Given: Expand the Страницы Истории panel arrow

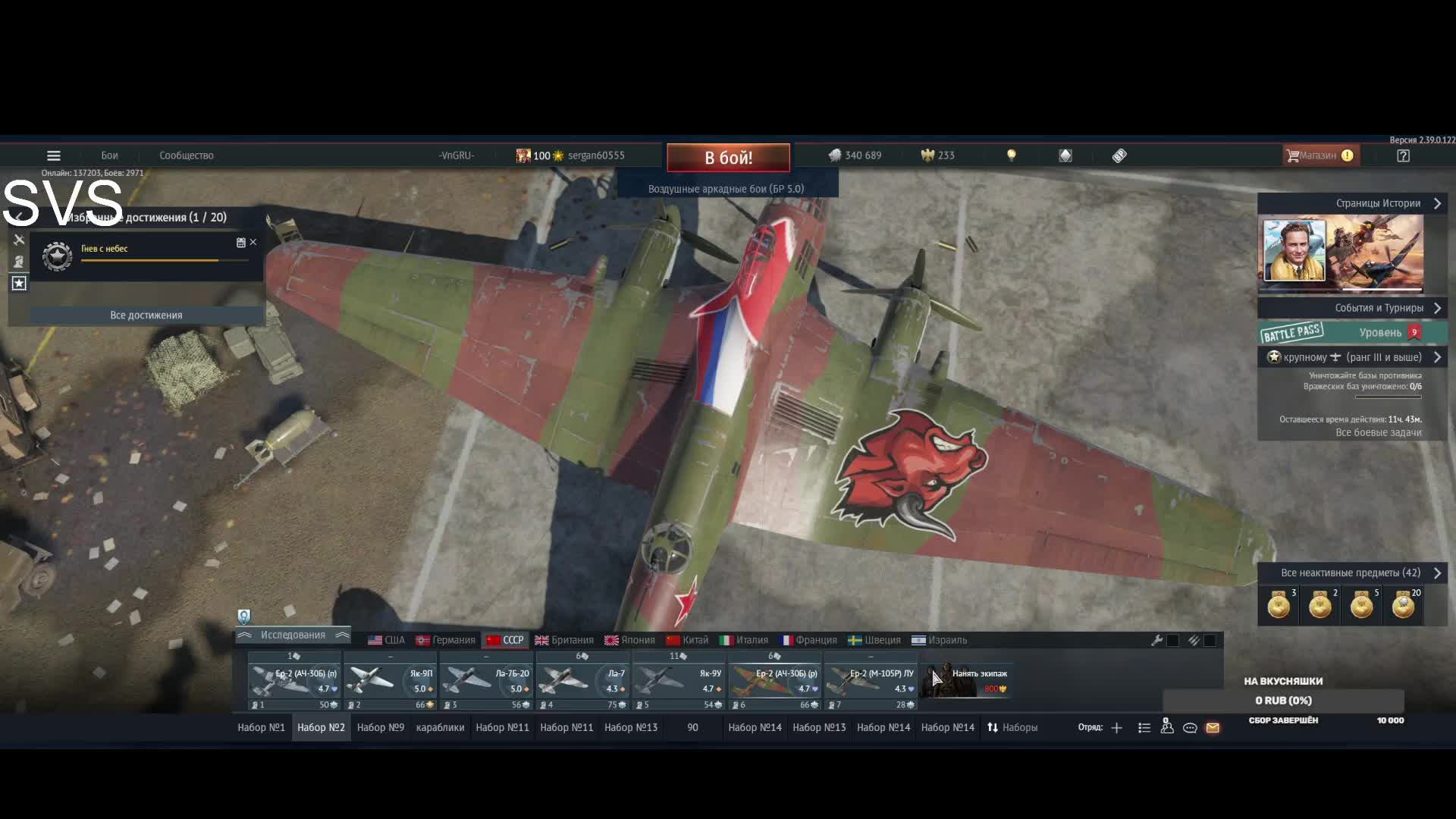Looking at the screenshot, I should click(1437, 203).
